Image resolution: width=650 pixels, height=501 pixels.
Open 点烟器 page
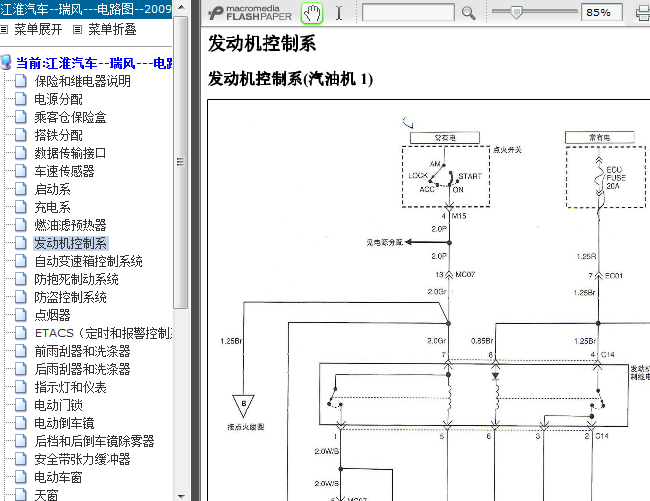[x=53, y=315]
